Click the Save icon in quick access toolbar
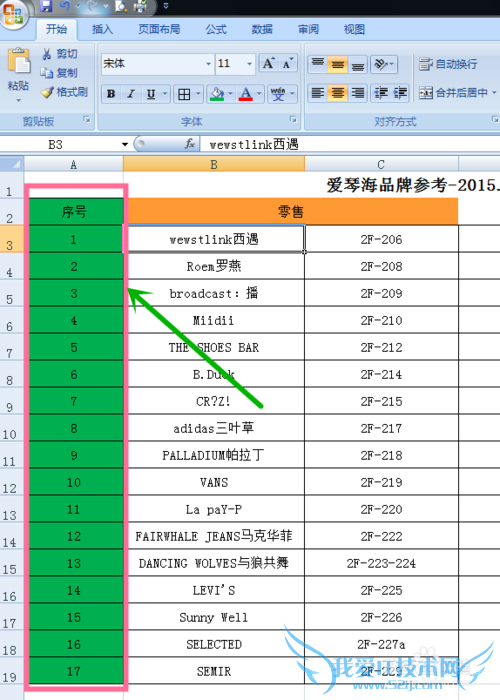The image size is (500, 700). 46,6
